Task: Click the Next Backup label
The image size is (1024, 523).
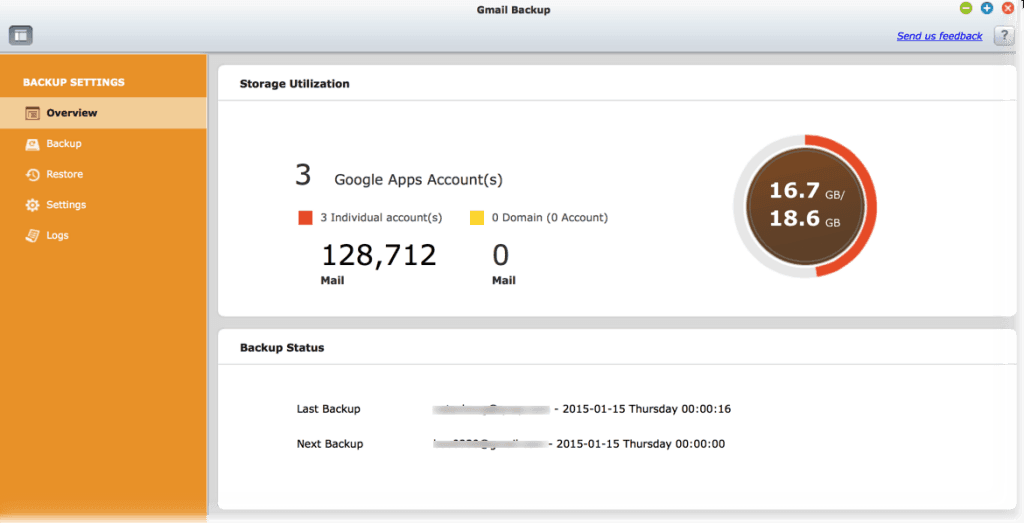Action: pyautogui.click(x=330, y=444)
